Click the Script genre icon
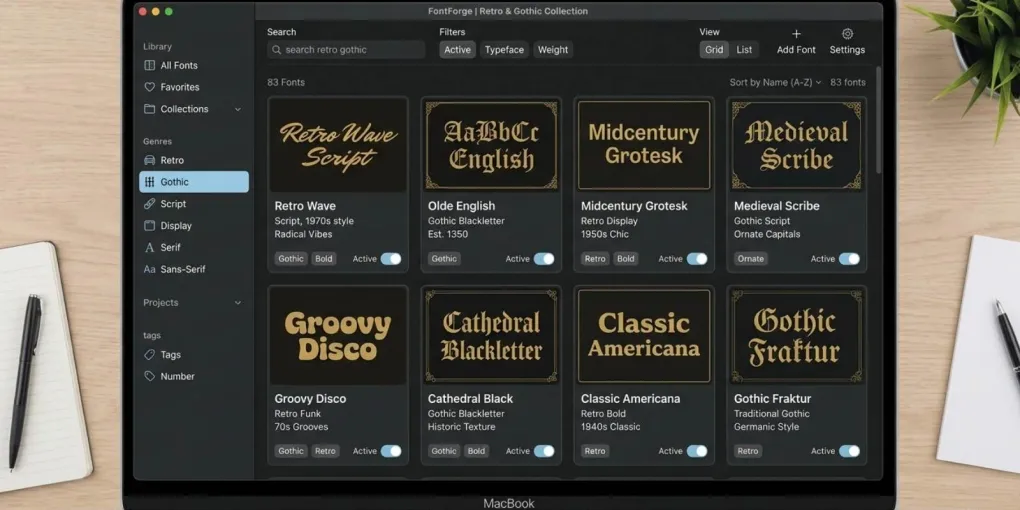 coord(150,204)
